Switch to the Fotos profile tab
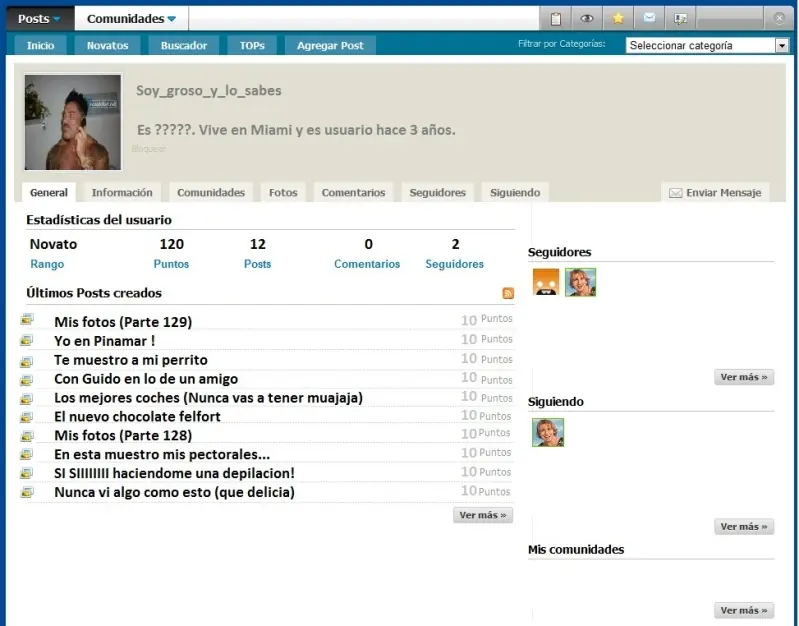Viewport: 799px width, 626px height. click(x=283, y=193)
